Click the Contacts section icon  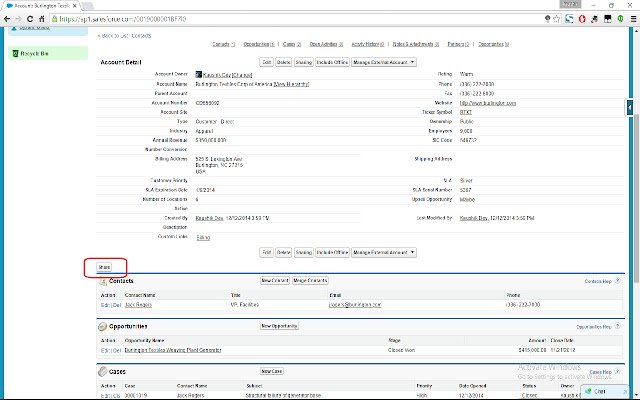(103, 281)
